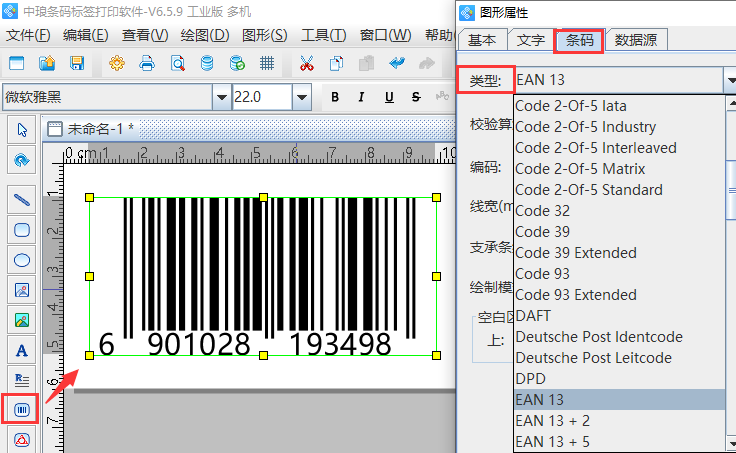
Task: Select the barcode drawing tool
Action: [21, 409]
